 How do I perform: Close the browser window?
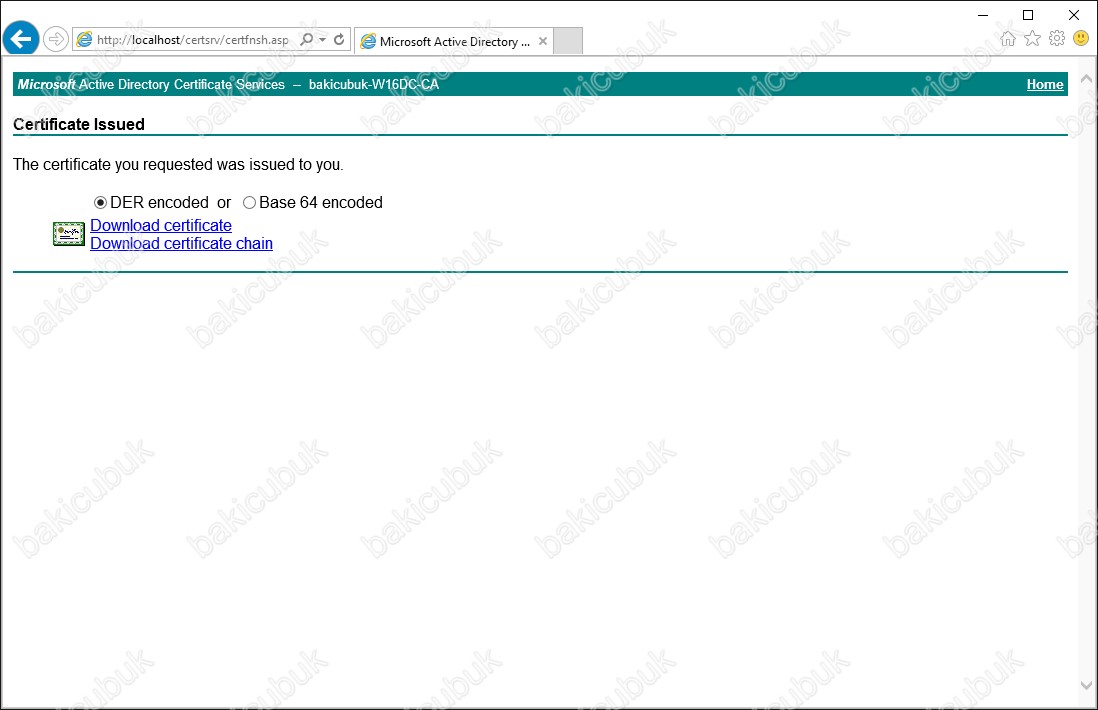(1073, 15)
